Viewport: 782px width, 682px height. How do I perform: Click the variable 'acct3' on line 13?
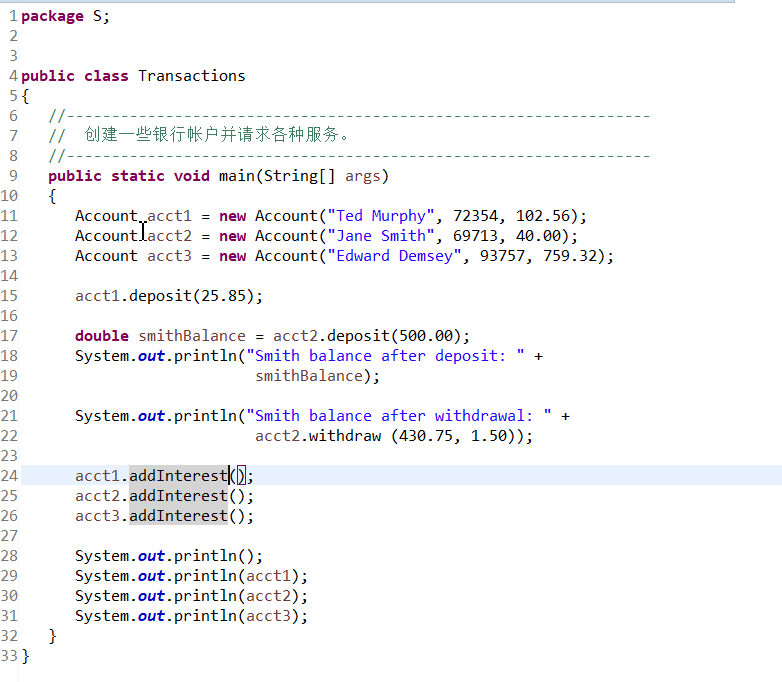tap(169, 256)
